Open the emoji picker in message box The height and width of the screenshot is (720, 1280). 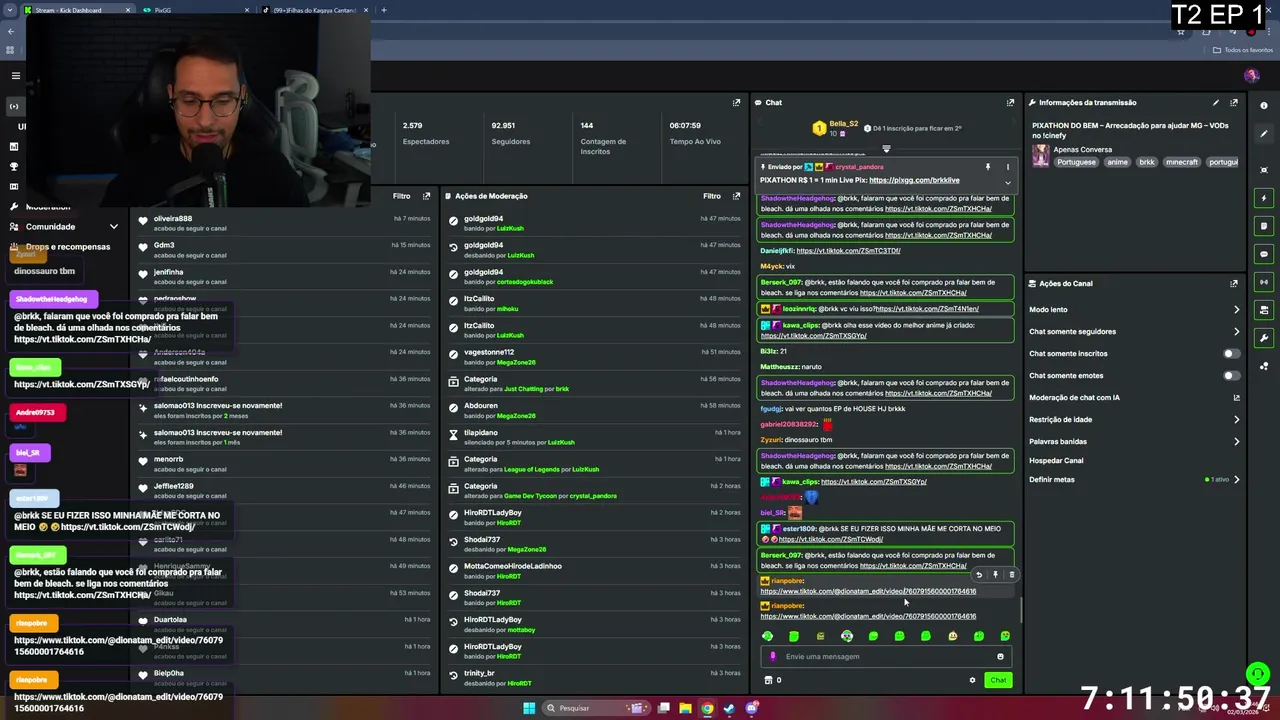tap(1000, 657)
